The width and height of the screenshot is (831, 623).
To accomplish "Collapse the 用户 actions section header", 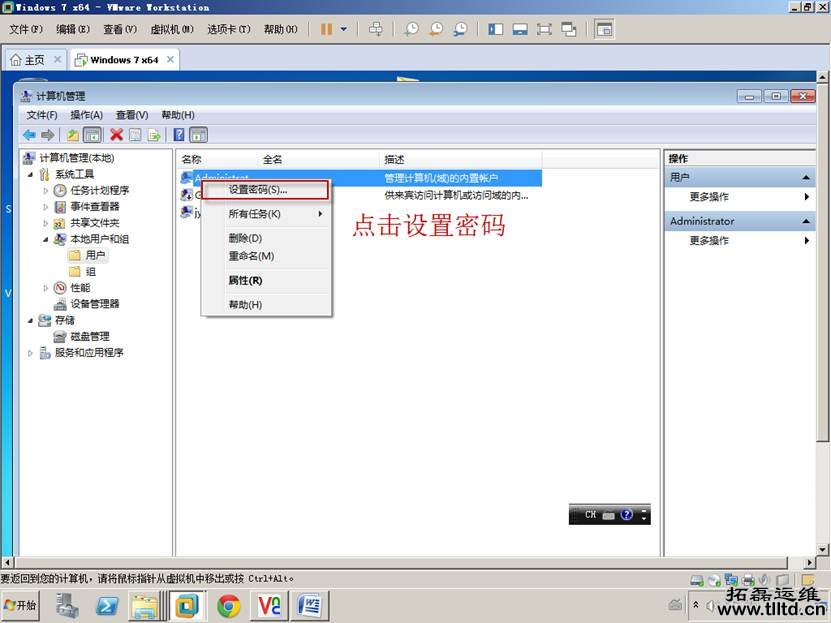I will pyautogui.click(x=806, y=175).
